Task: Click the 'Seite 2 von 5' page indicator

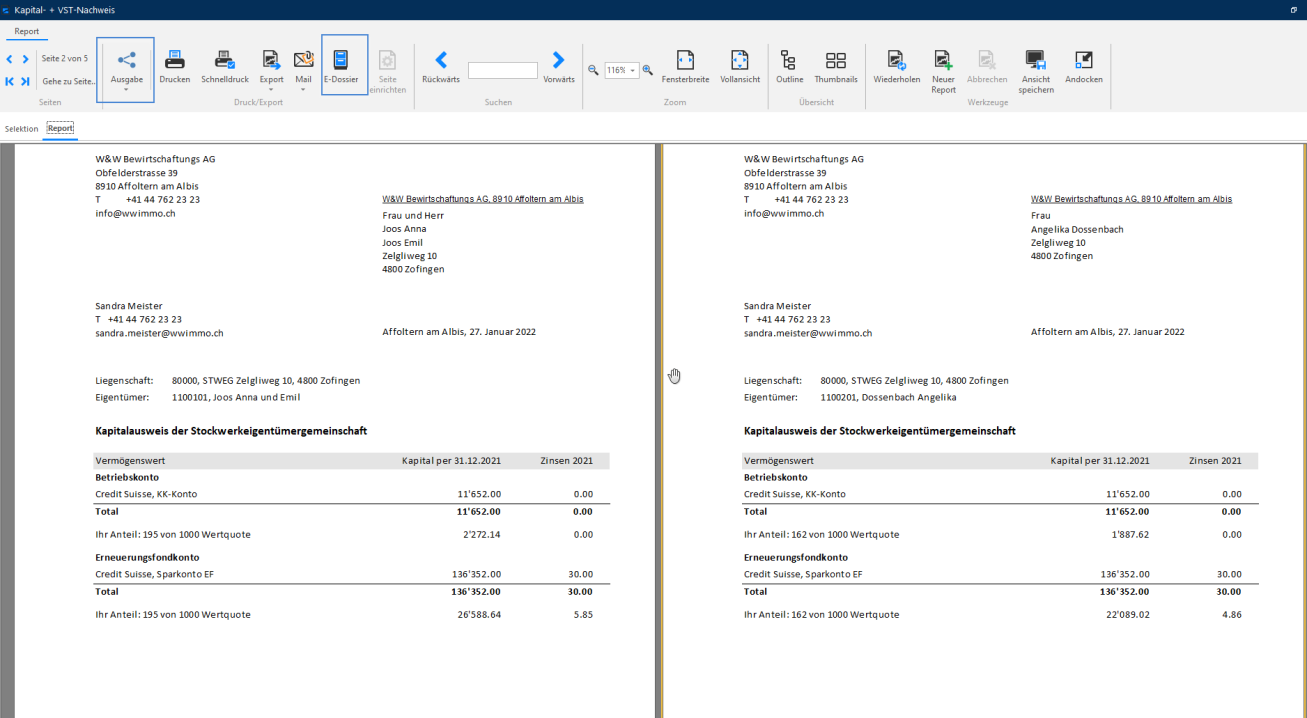Action: click(64, 59)
